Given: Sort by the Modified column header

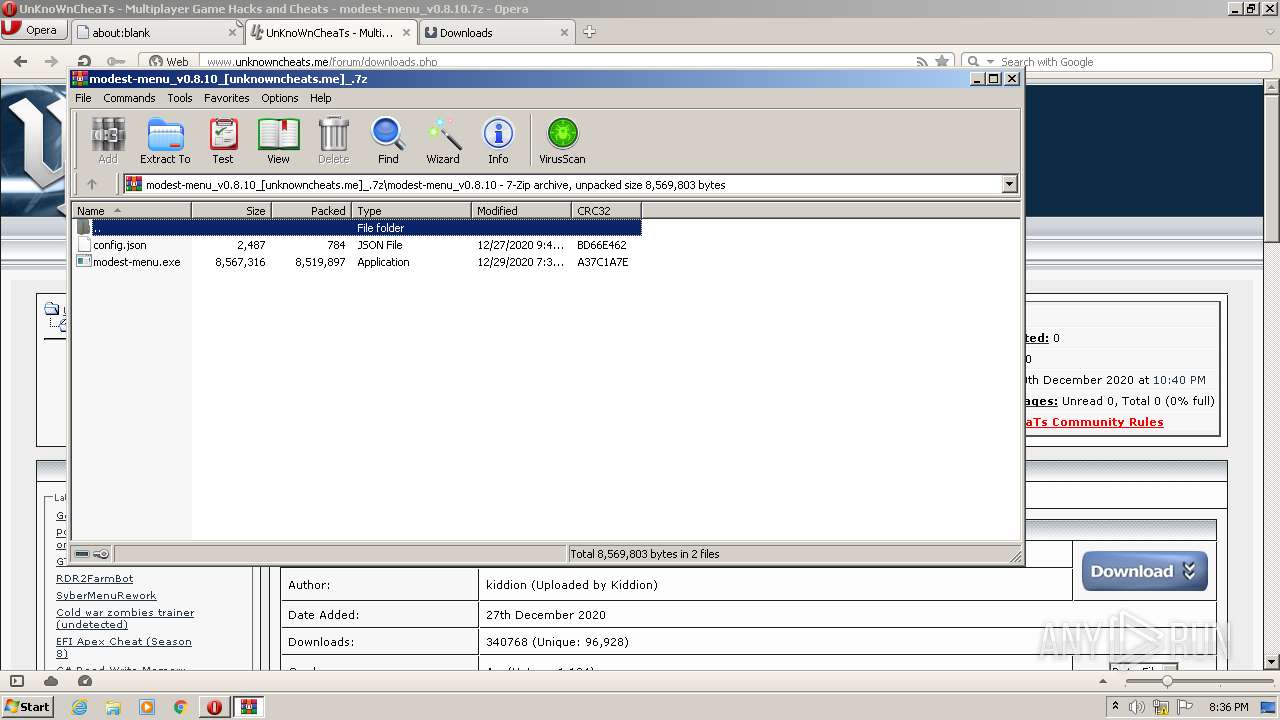Looking at the screenshot, I should [x=521, y=210].
